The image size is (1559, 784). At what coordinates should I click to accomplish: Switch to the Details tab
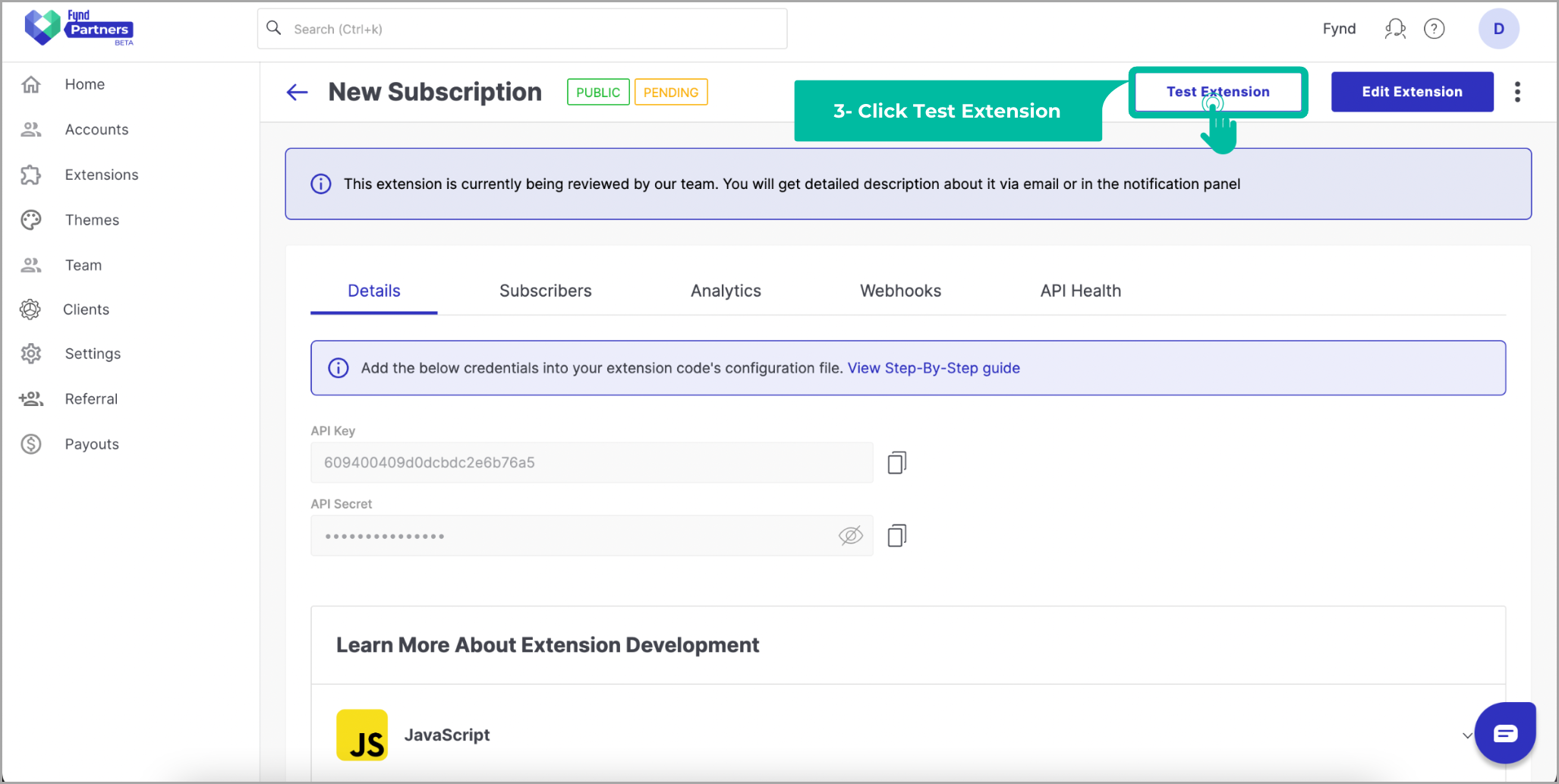click(374, 291)
